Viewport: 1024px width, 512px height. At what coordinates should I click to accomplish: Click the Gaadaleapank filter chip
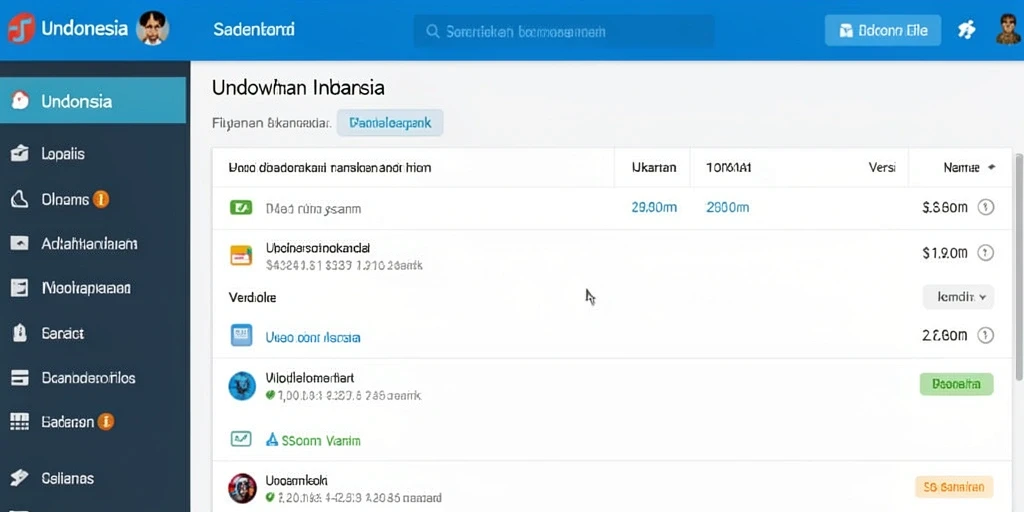click(x=390, y=123)
